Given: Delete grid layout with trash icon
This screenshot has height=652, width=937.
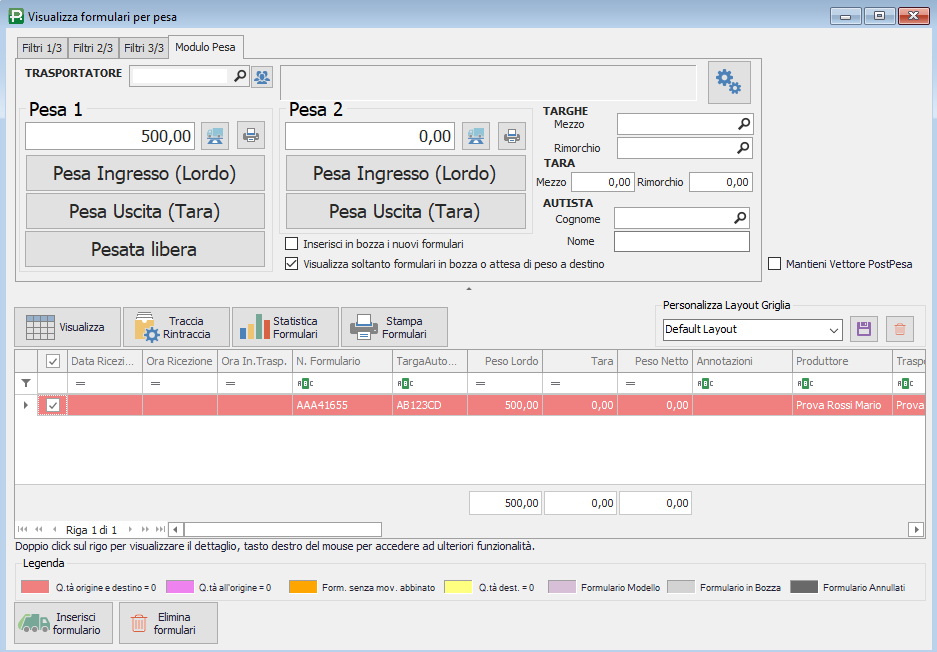Looking at the screenshot, I should 899,329.
